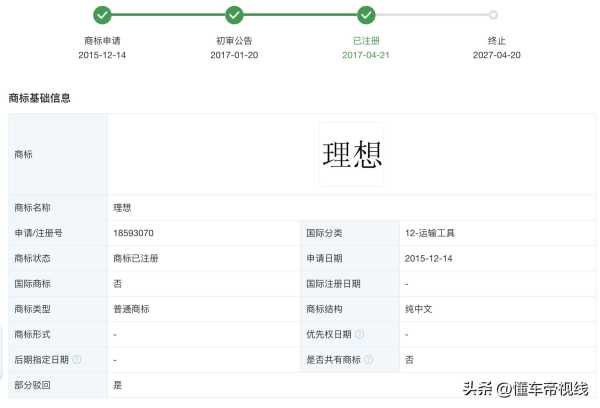Open the help icon next to 优先权日期

[359, 334]
